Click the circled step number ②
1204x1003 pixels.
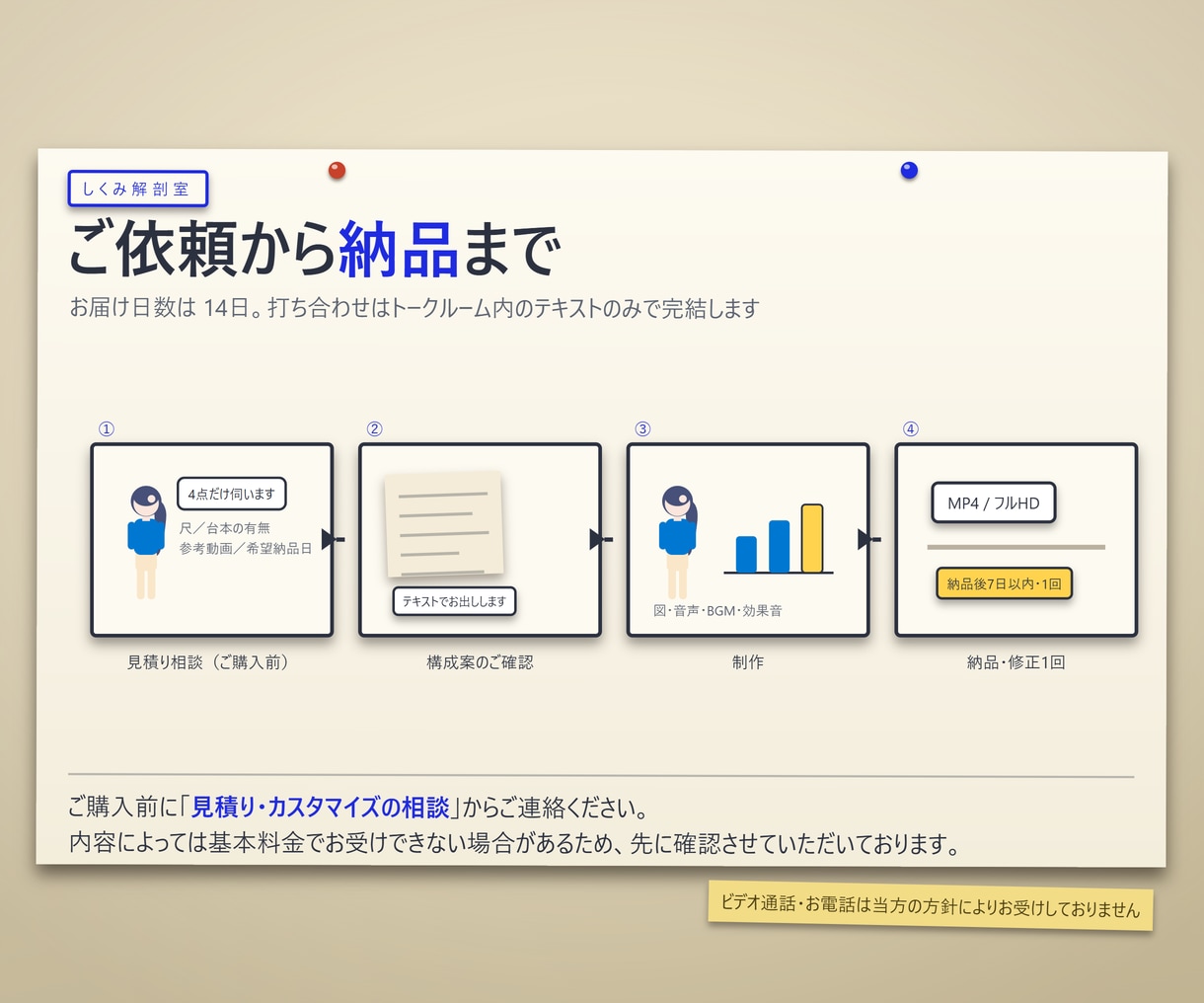[374, 428]
